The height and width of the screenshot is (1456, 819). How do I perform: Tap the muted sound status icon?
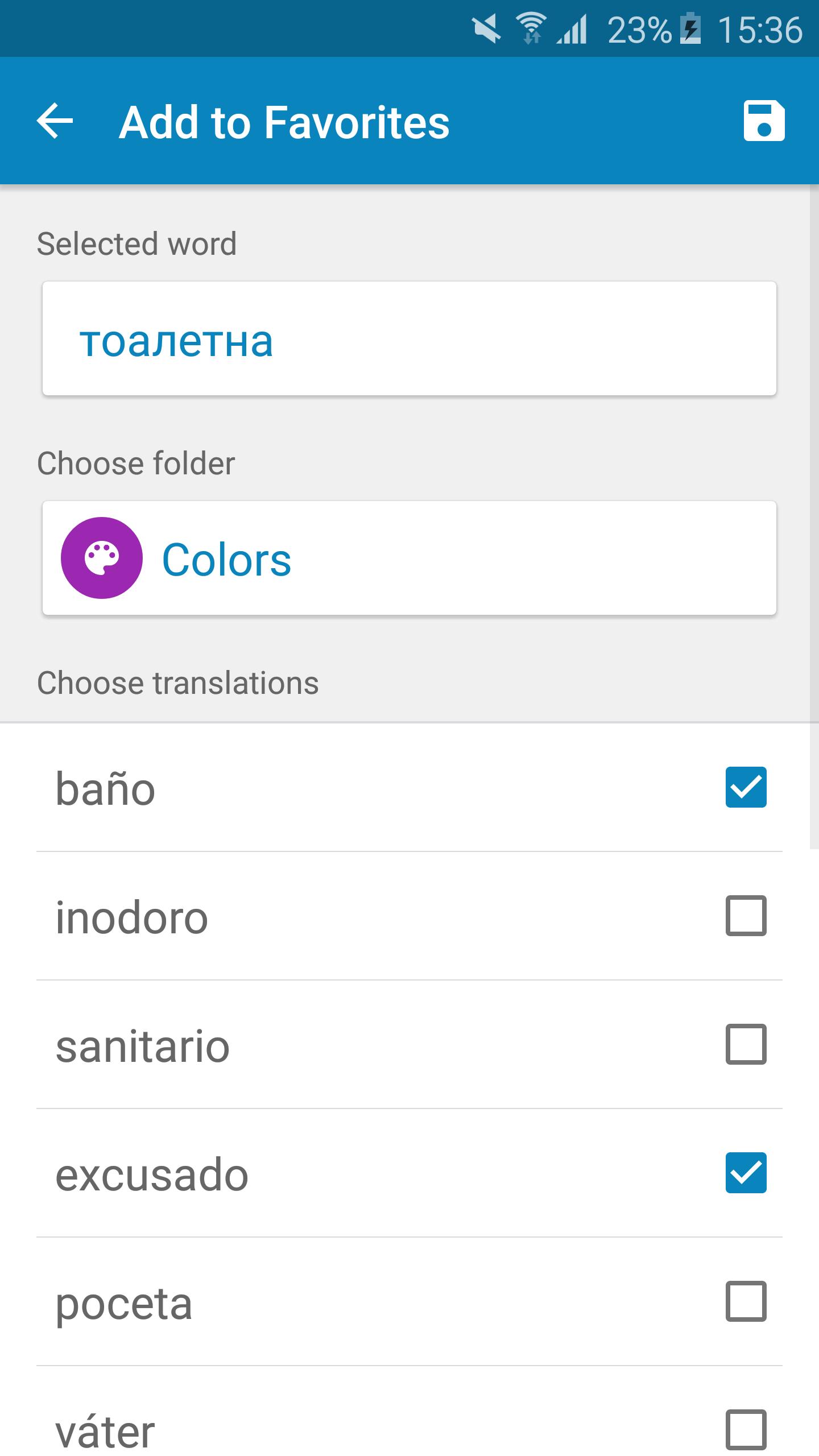point(486,29)
